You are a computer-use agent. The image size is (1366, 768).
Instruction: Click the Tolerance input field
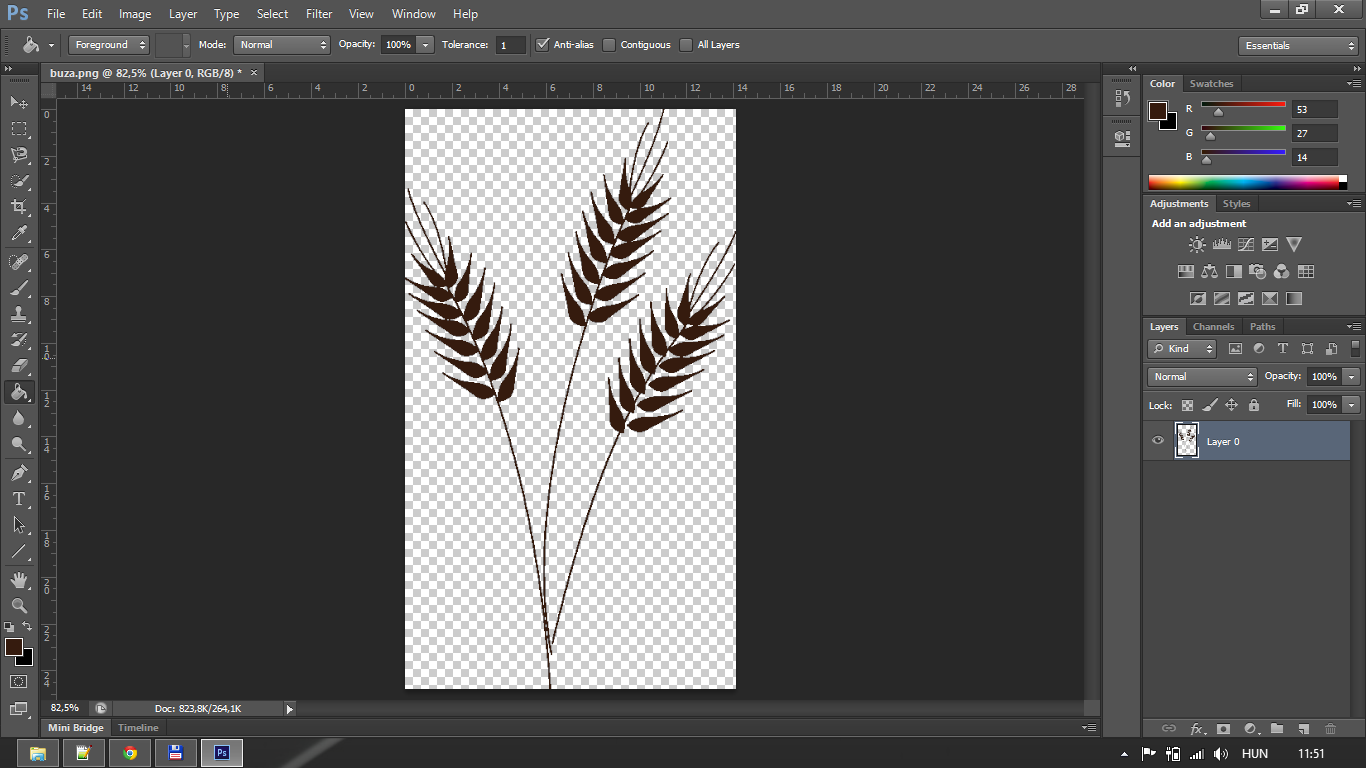(510, 45)
